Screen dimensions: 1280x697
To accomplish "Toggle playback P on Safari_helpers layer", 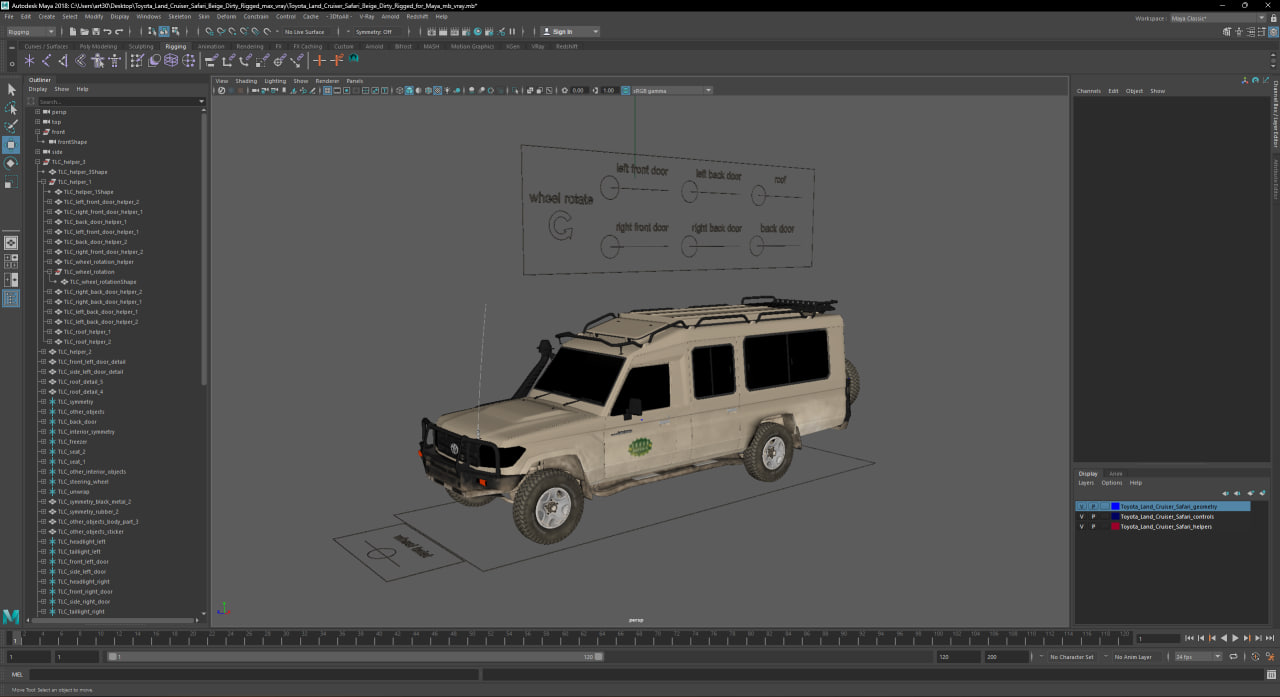I will (1093, 527).
